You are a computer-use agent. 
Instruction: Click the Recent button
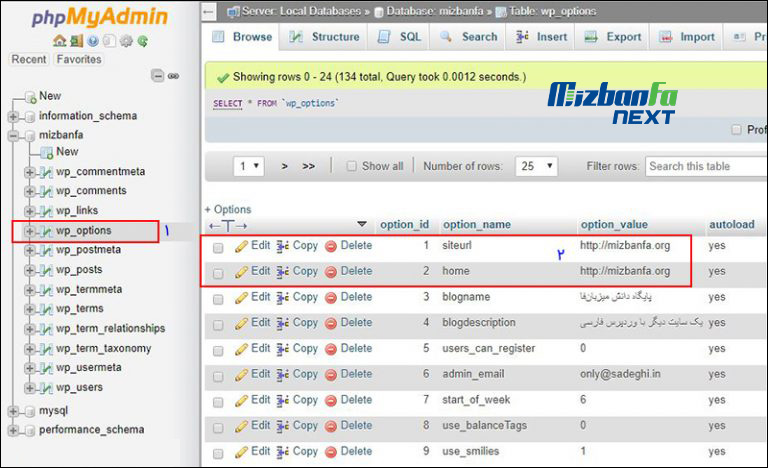click(x=29, y=59)
